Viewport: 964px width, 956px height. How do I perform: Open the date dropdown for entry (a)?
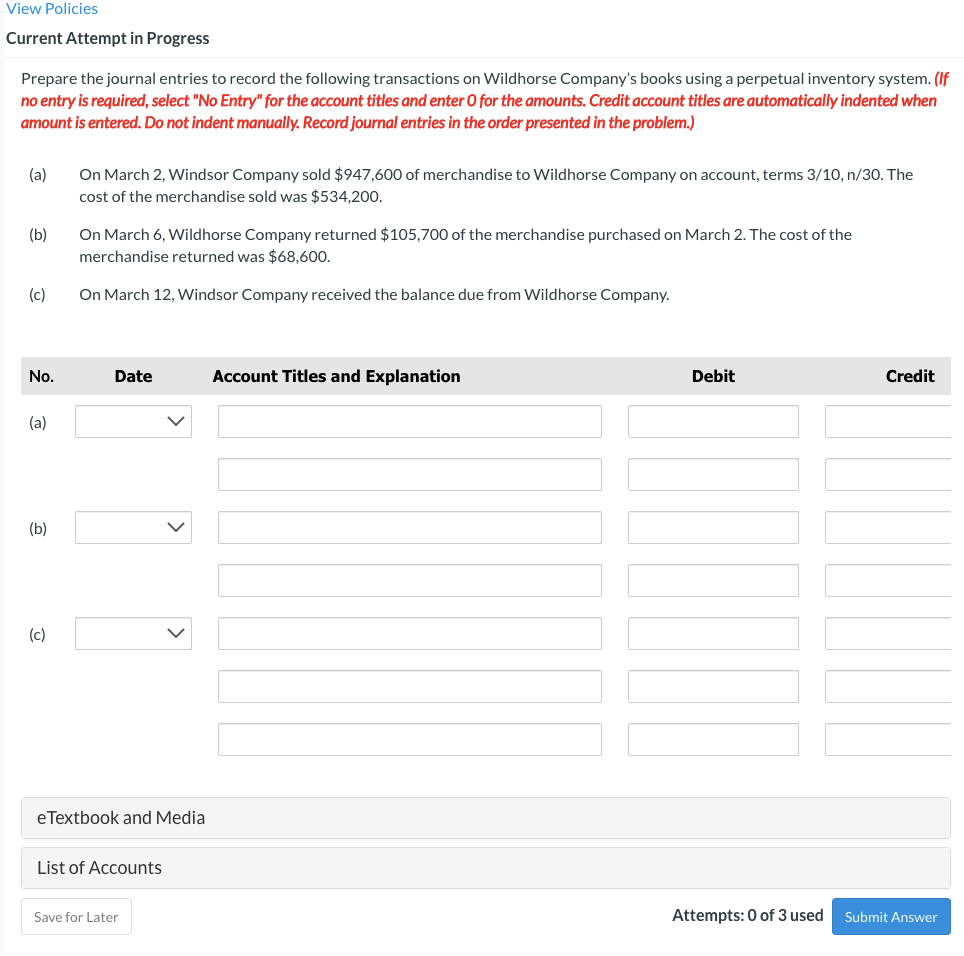133,421
